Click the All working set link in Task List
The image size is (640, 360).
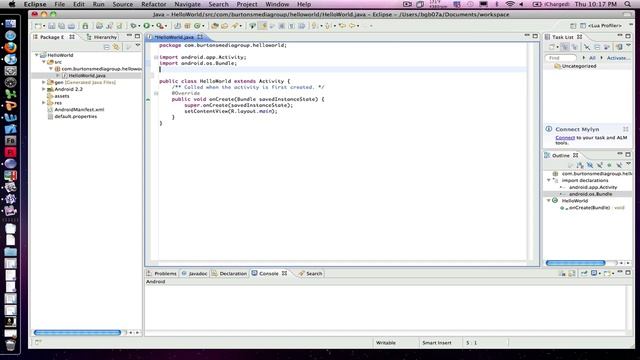(x=592, y=58)
